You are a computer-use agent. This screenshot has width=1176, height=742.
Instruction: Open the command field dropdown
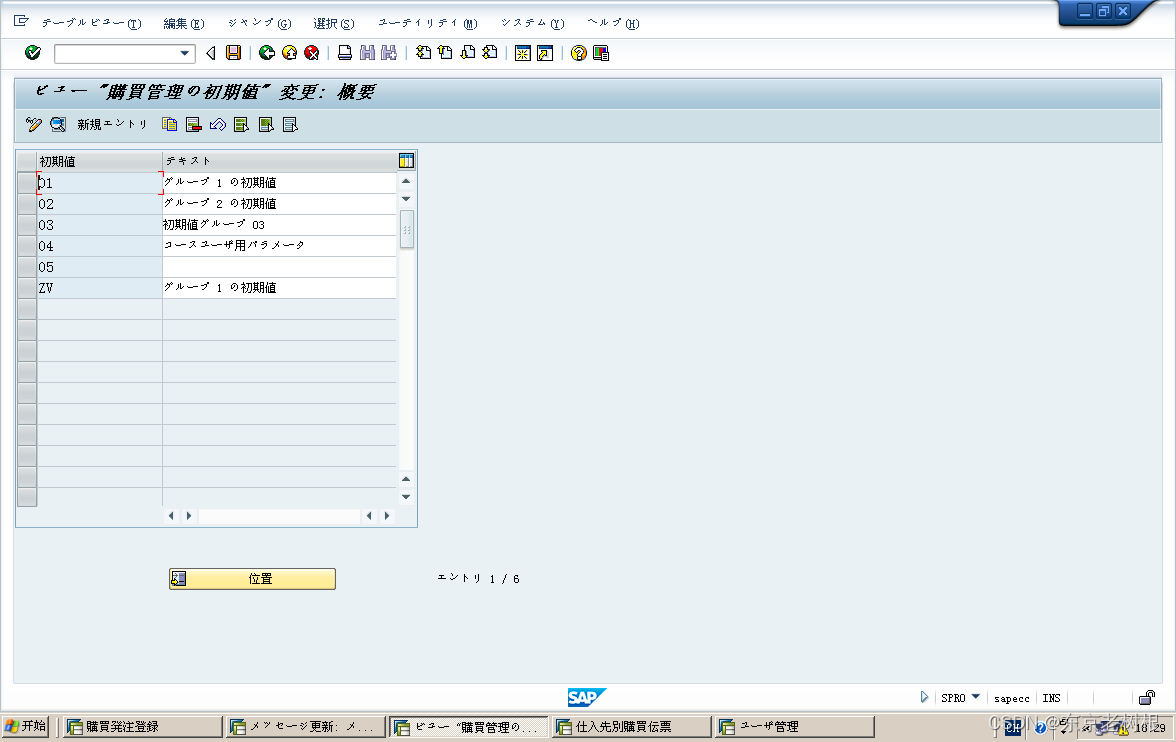tap(184, 52)
